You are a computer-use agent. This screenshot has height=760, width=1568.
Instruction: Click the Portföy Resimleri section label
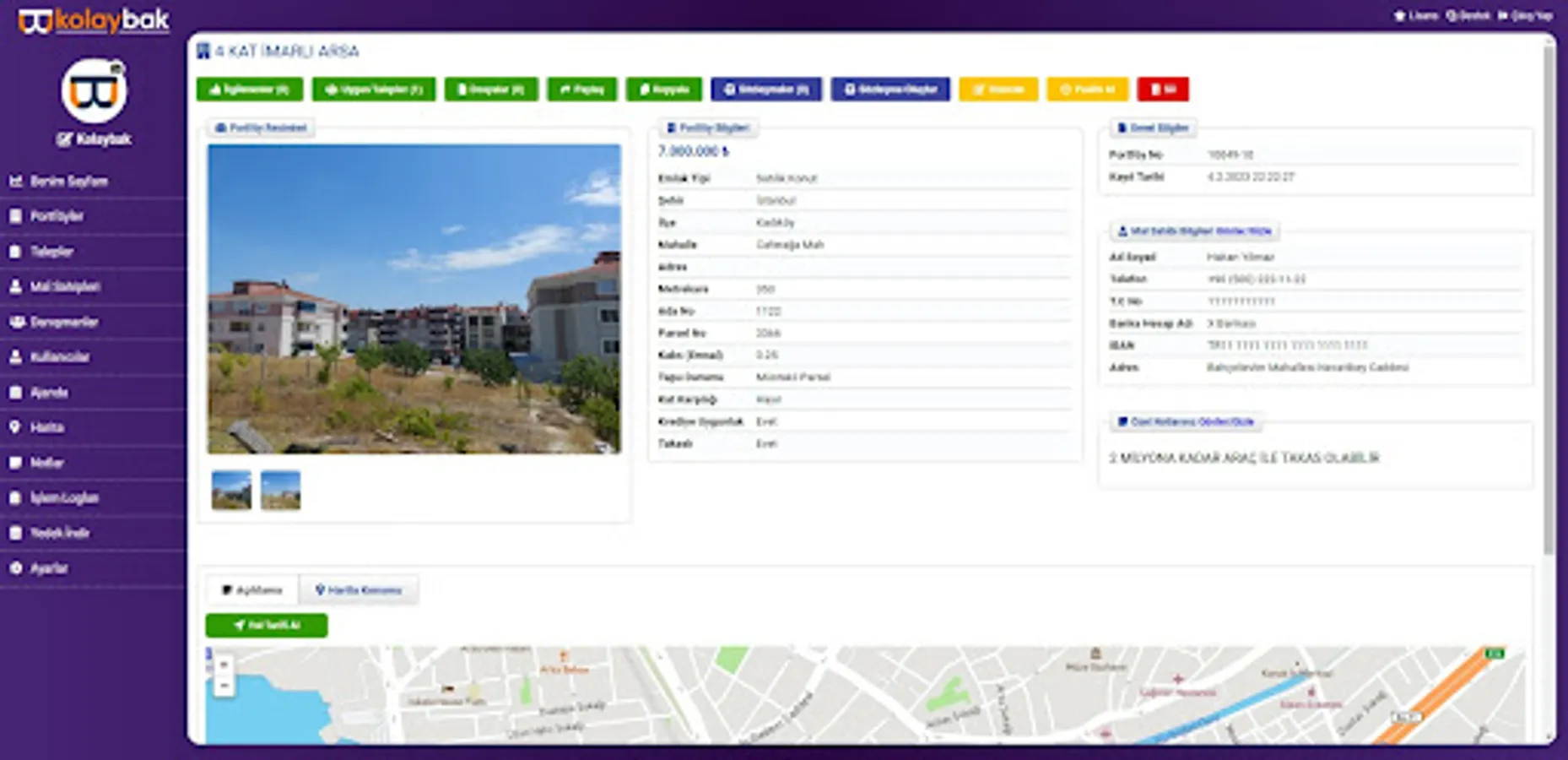261,128
